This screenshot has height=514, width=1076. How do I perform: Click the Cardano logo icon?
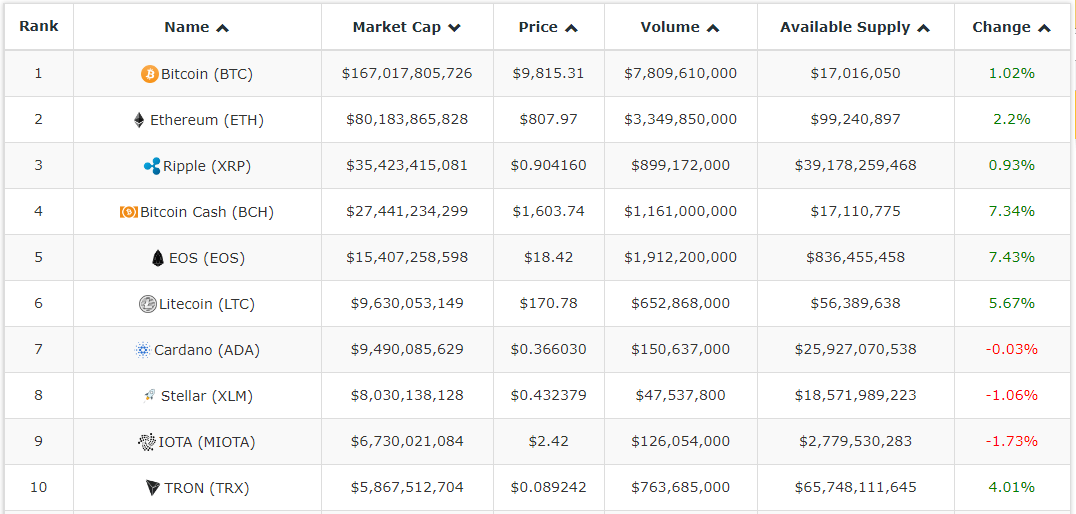click(x=142, y=350)
